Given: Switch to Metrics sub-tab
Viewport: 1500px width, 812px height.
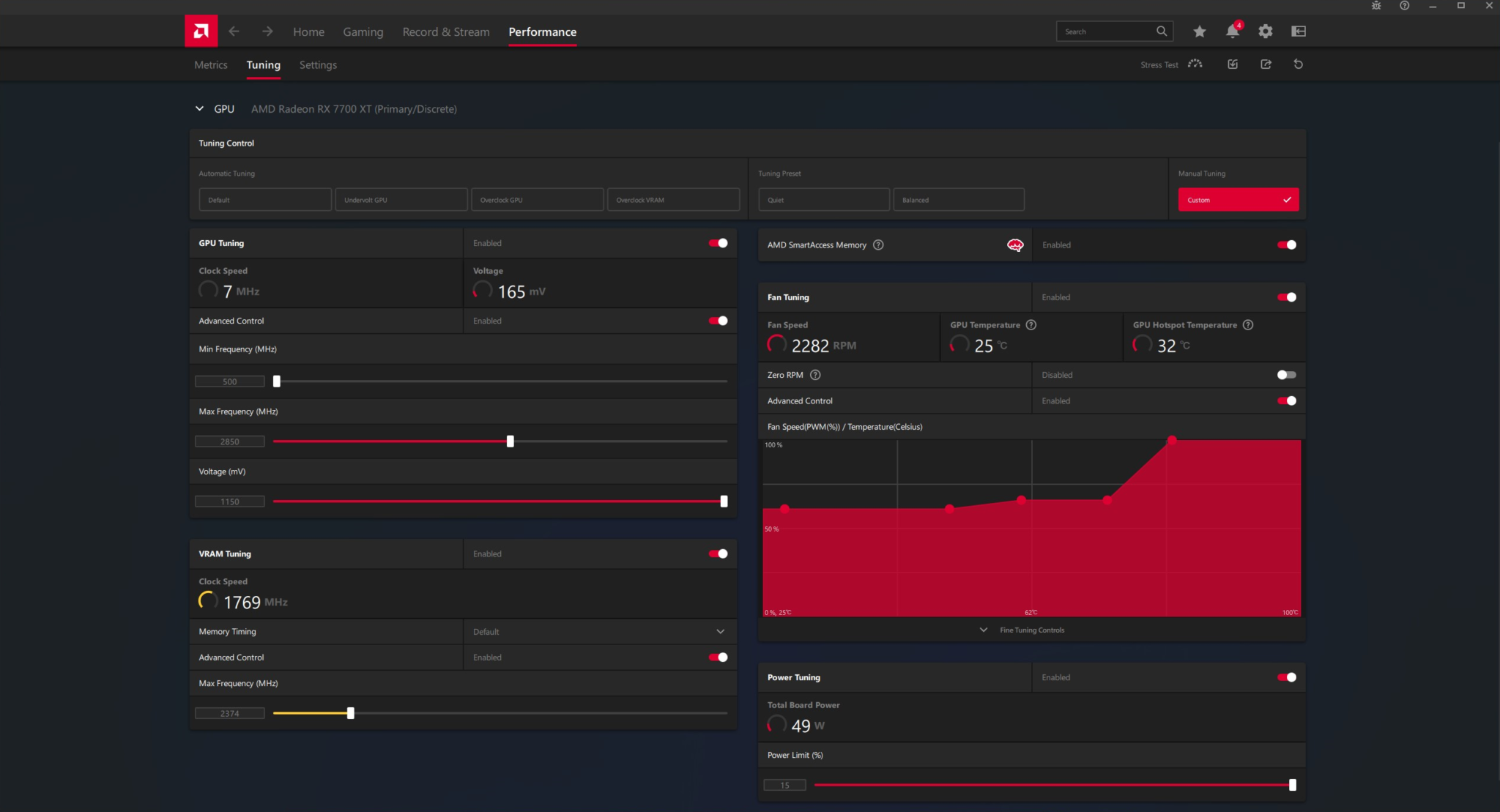Looking at the screenshot, I should click(x=211, y=64).
